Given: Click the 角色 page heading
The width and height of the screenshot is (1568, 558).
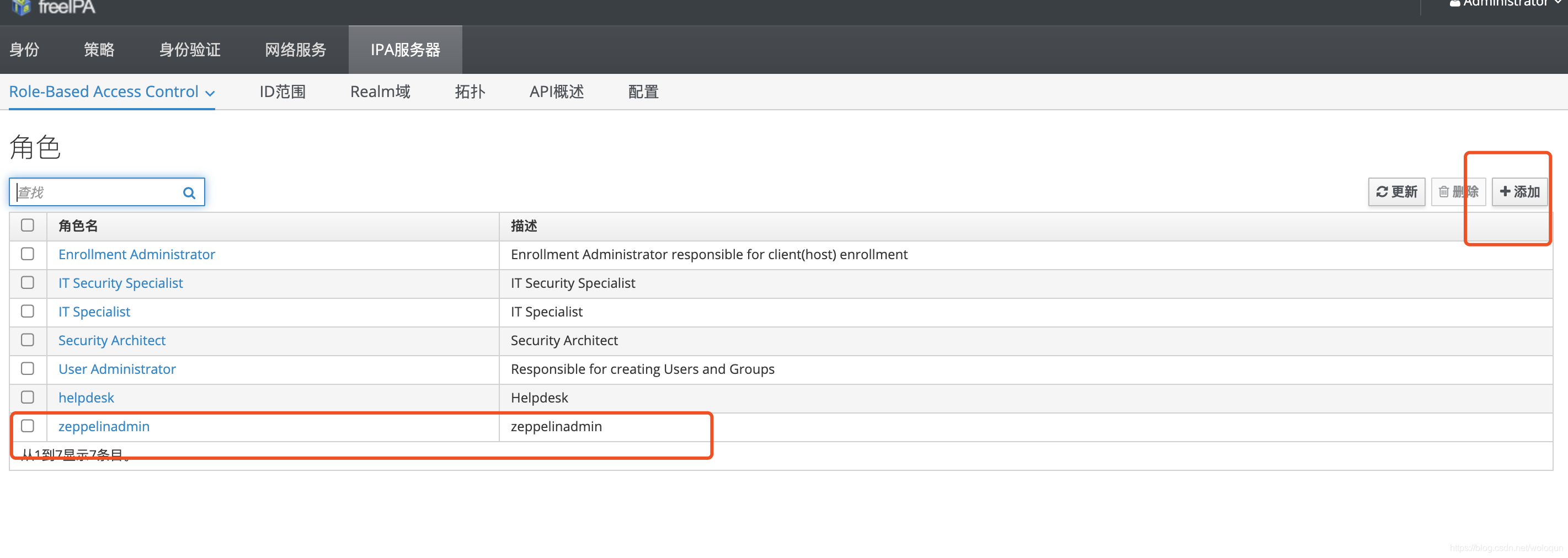Looking at the screenshot, I should pyautogui.click(x=35, y=147).
